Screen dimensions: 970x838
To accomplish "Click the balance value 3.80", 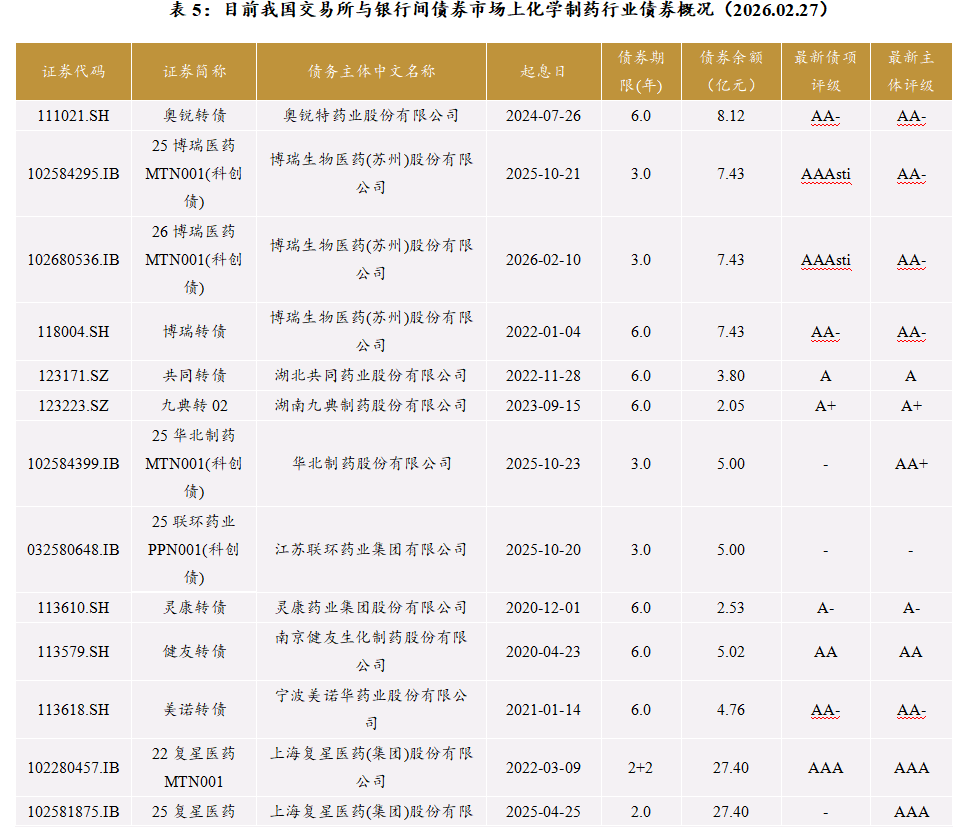I will click(x=731, y=376).
